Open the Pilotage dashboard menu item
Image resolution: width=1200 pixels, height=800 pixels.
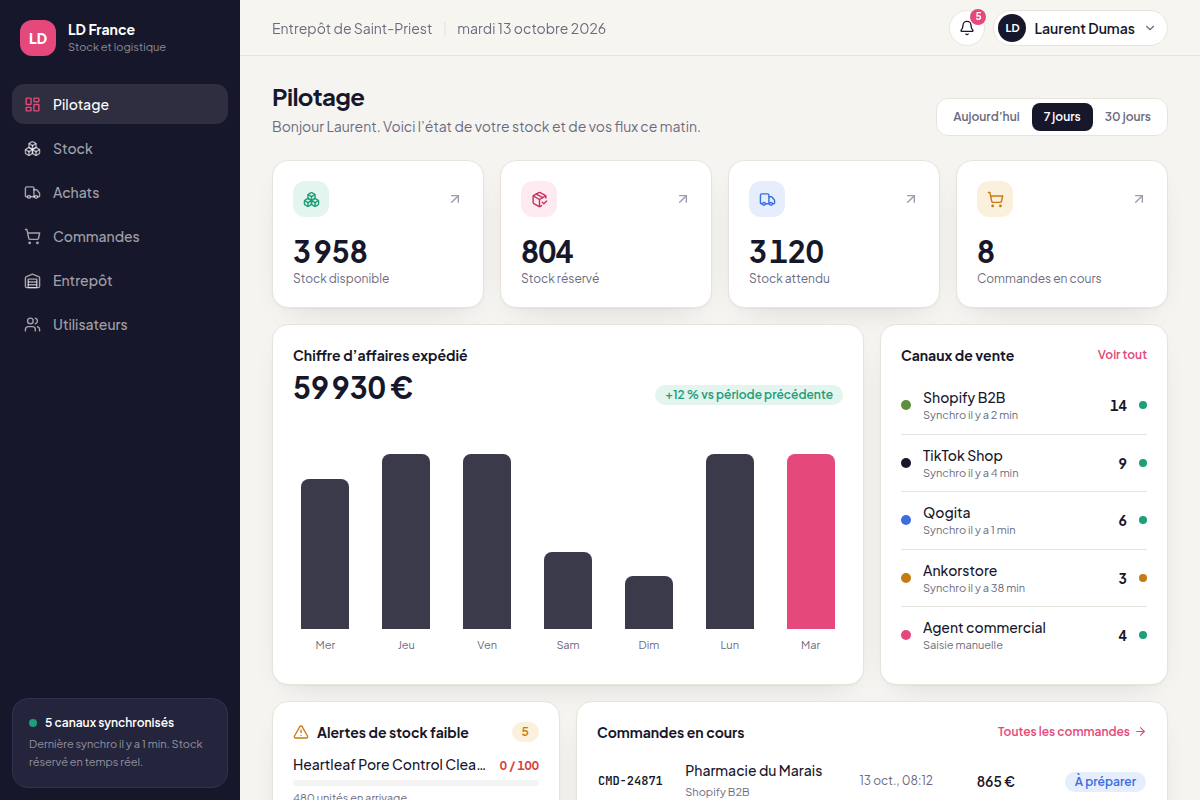(120, 104)
